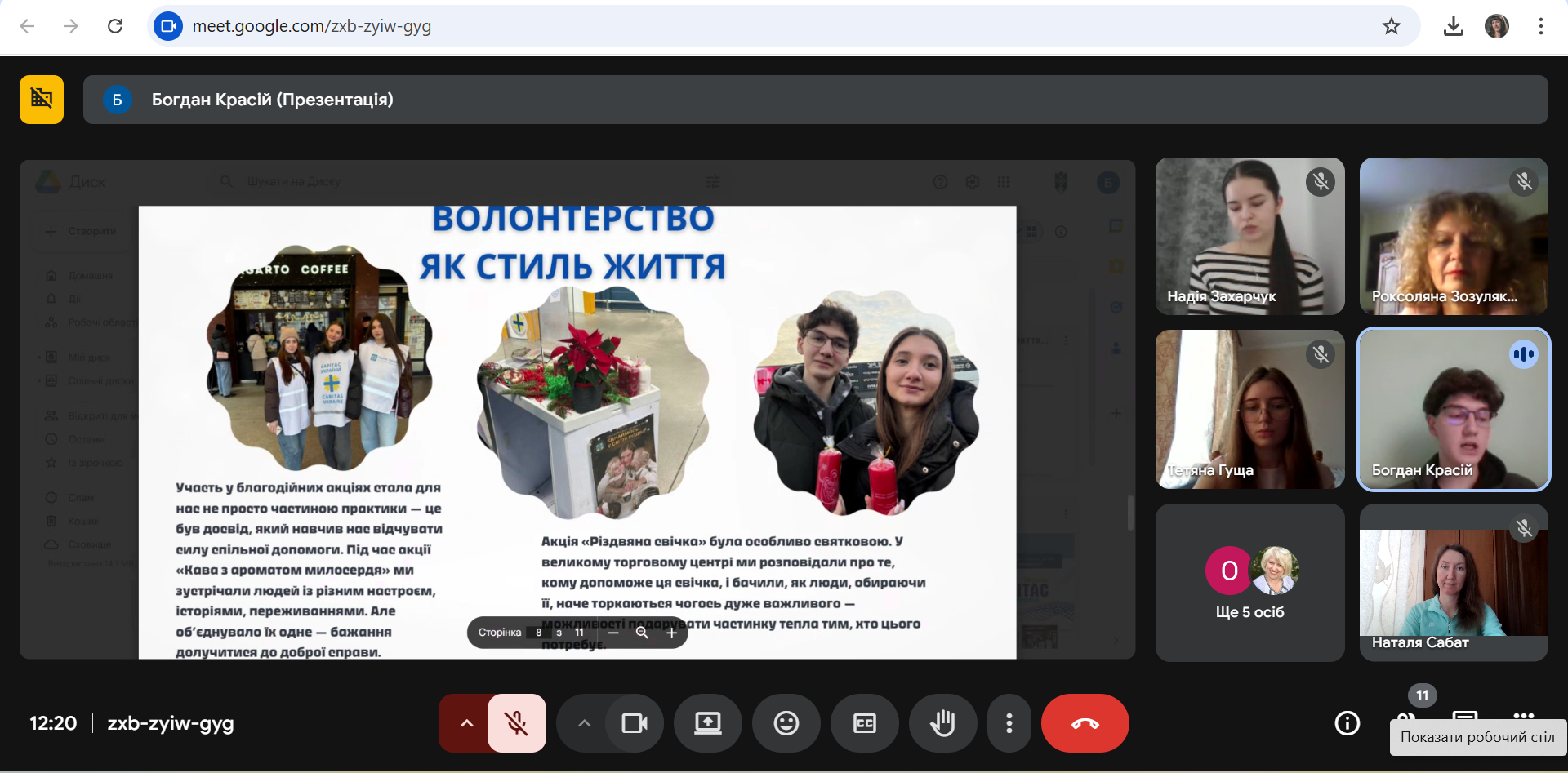The height and width of the screenshot is (773, 1568).
Task: Click magnifier reset zoom icon in PDF bar
Action: (x=642, y=633)
